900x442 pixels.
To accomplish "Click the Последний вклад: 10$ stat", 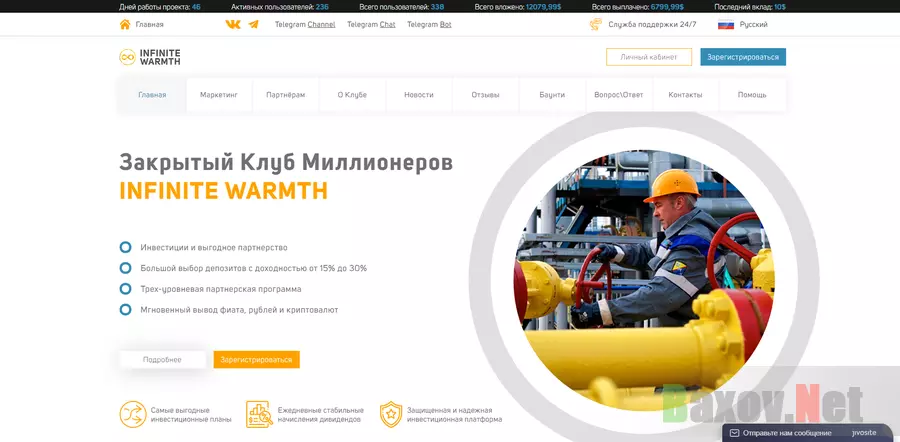I will (750, 7).
